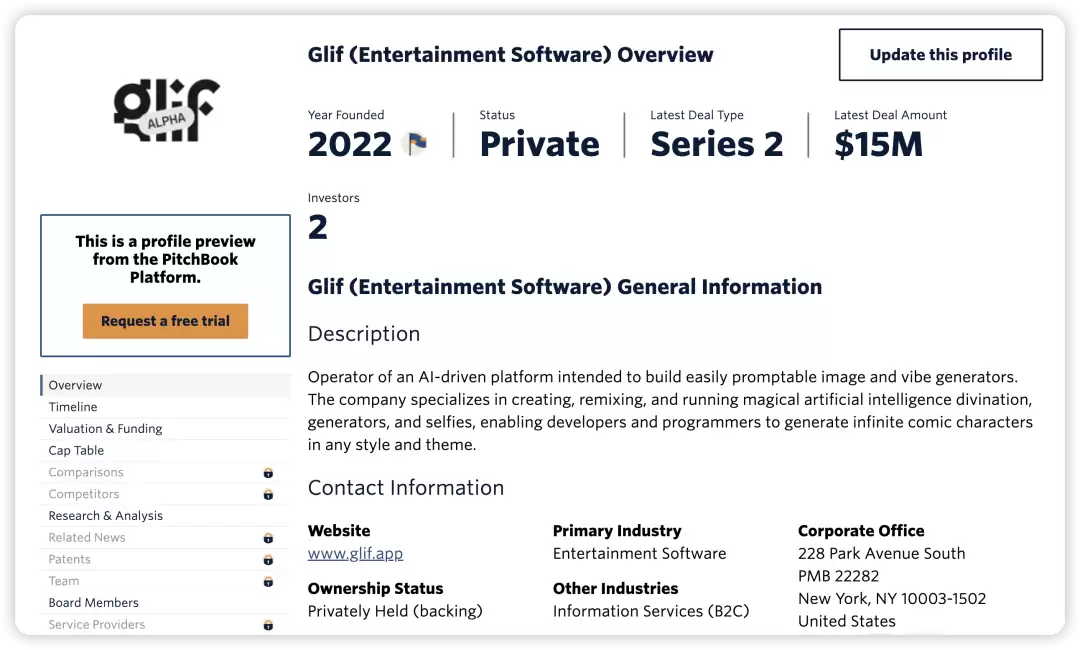Select the locked Patents menu entry
Image resolution: width=1080 pixels, height=650 pixels.
[x=165, y=559]
